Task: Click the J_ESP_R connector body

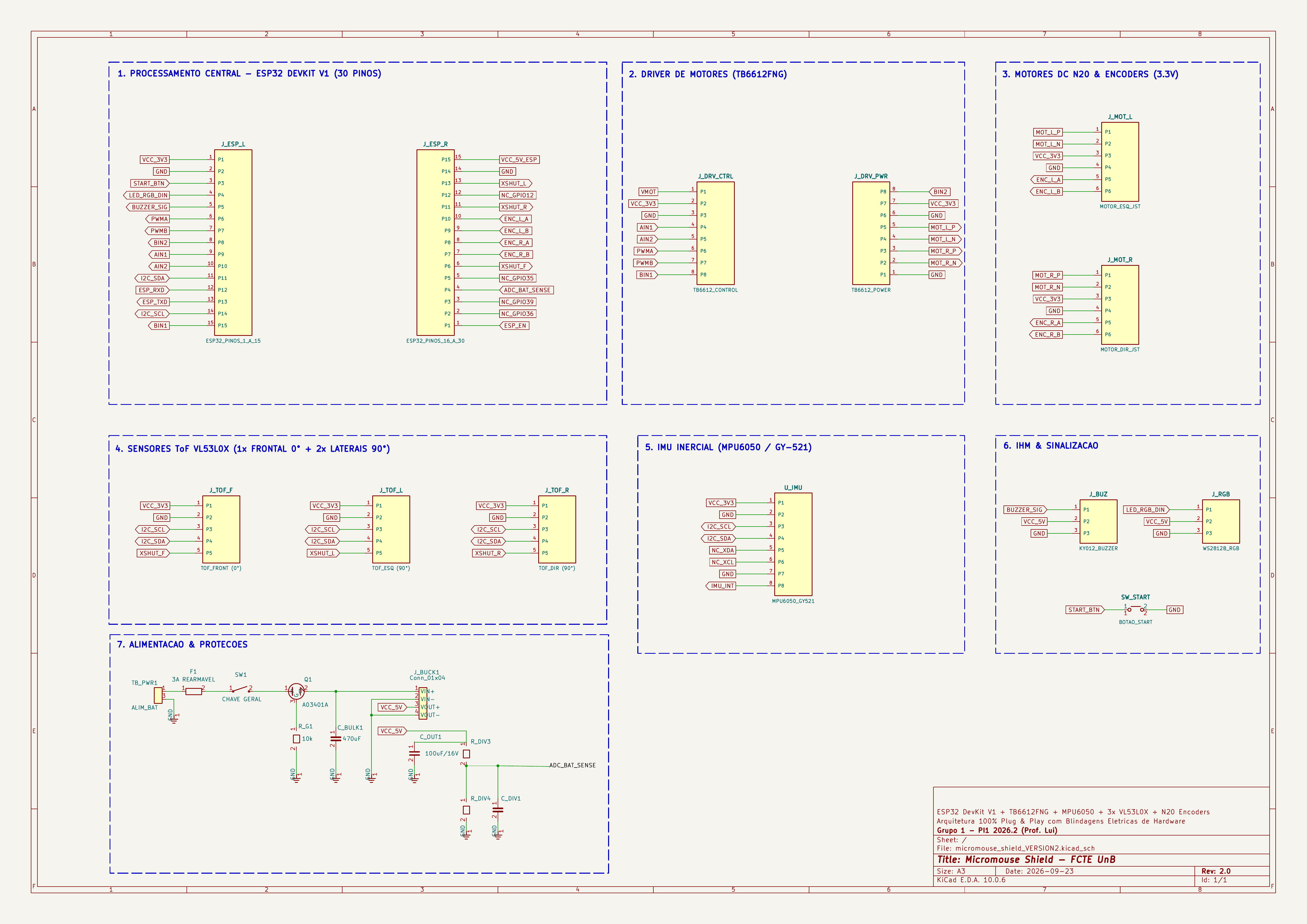Action: coord(435,242)
